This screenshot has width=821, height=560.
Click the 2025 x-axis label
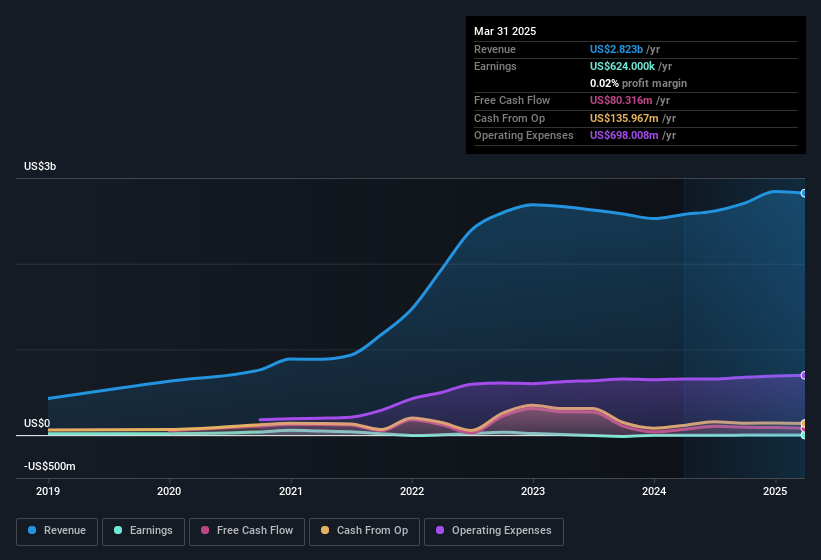click(775, 491)
